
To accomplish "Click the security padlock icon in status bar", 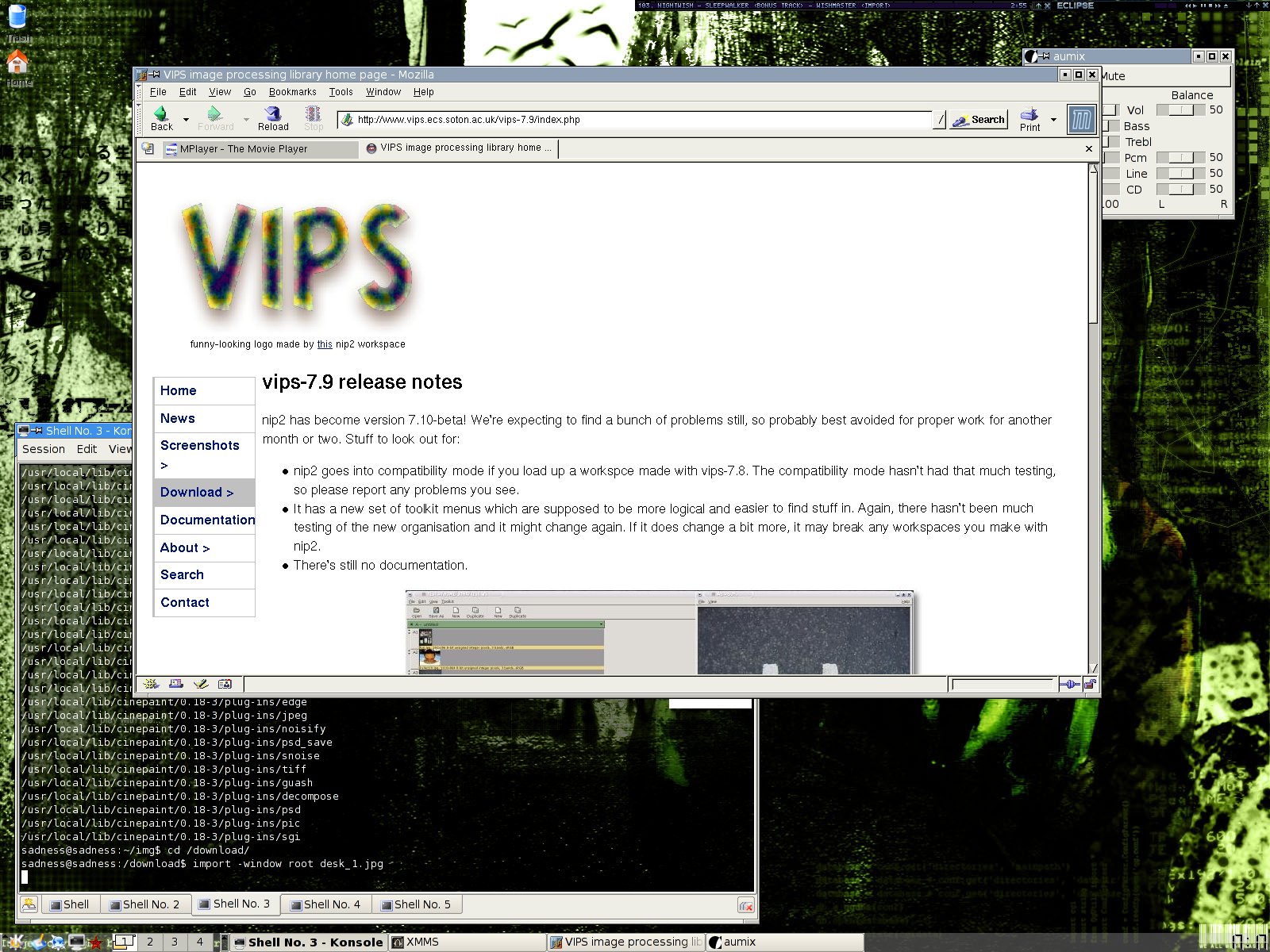I will [1090, 684].
